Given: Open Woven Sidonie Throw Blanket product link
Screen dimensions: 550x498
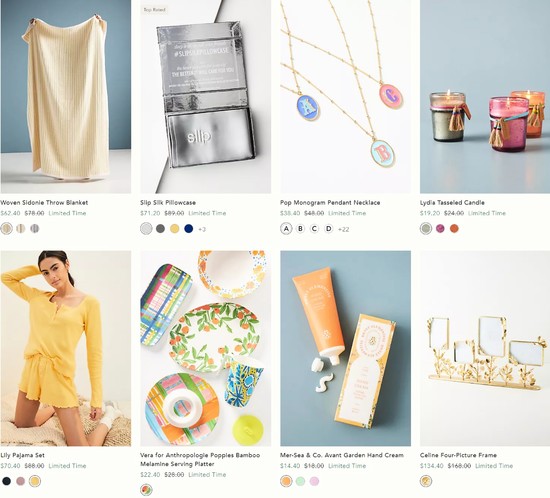Looking at the screenshot, I should 44,202.
